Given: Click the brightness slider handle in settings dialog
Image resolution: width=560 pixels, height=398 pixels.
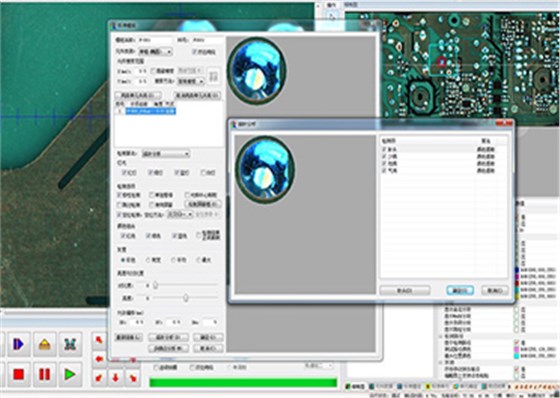Looking at the screenshot, I should pos(186,298).
